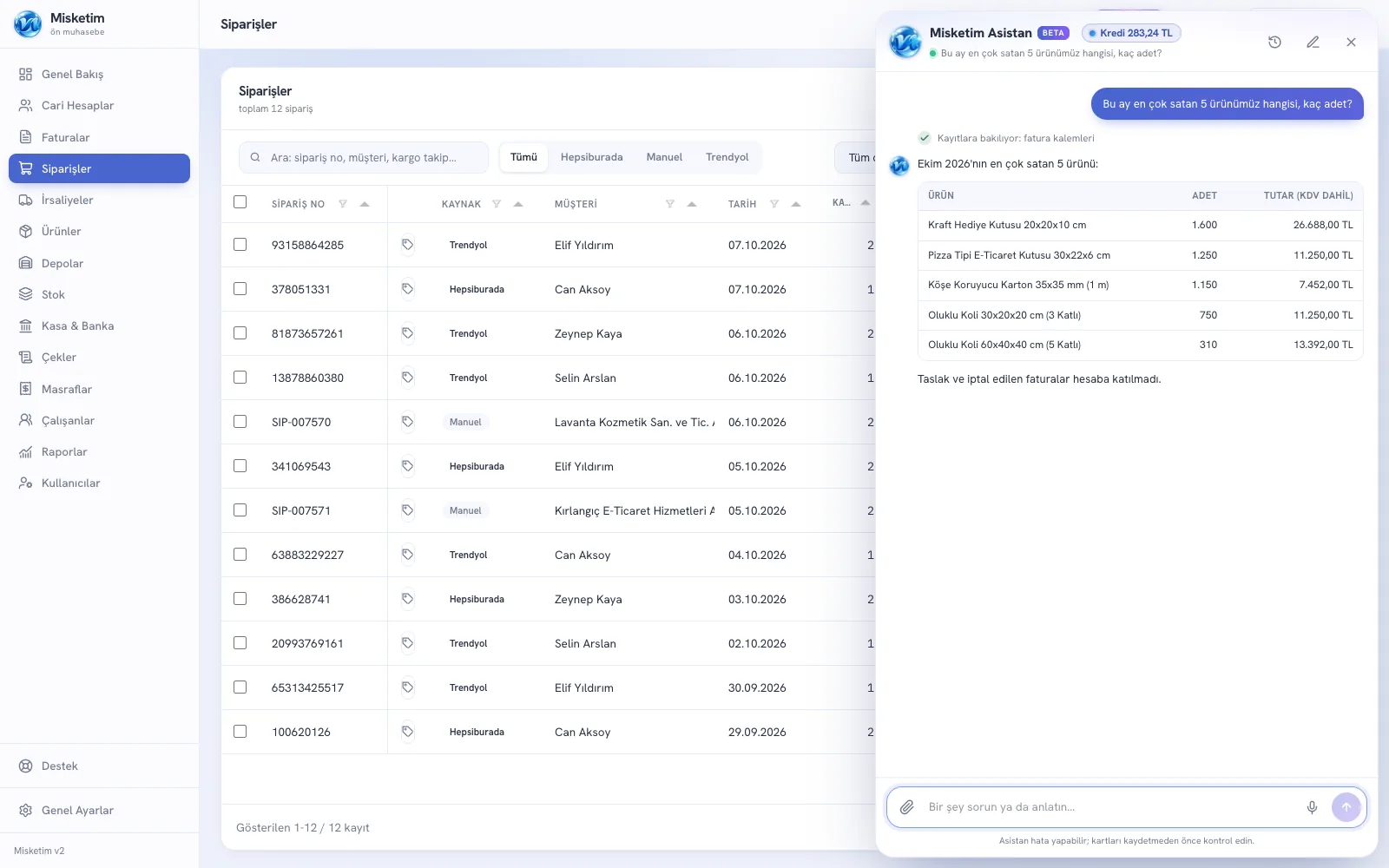Focus the order search field
This screenshot has height=868, width=1389.
(x=364, y=157)
